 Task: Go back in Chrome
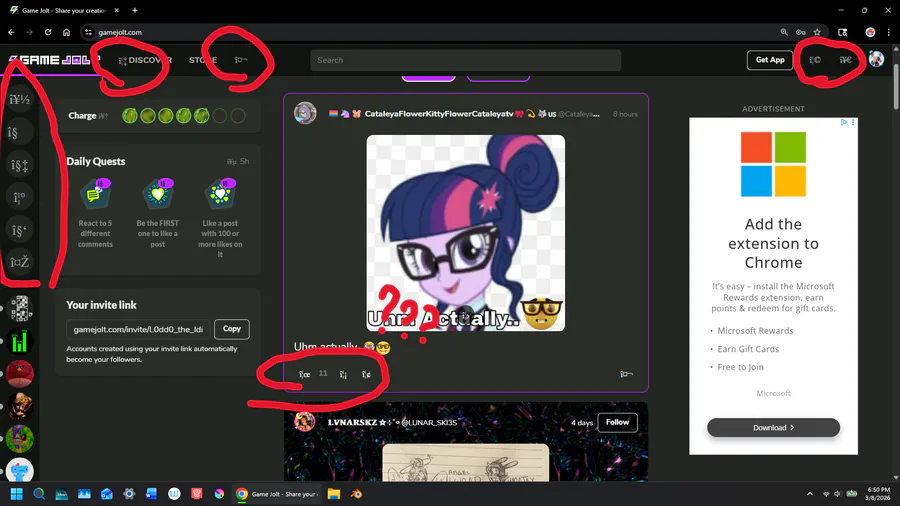(x=11, y=32)
